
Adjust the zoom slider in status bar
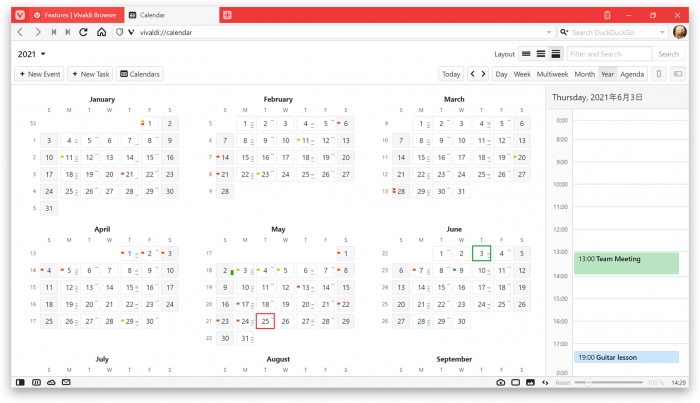pos(608,382)
